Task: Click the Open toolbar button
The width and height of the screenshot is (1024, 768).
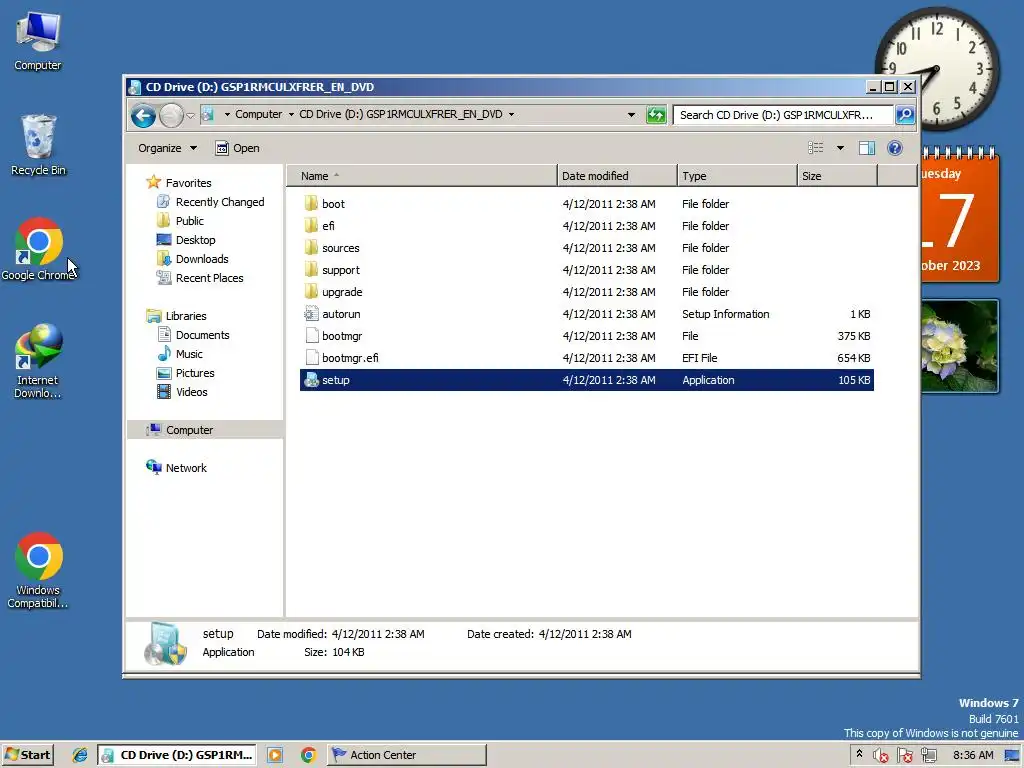Action: pos(238,148)
